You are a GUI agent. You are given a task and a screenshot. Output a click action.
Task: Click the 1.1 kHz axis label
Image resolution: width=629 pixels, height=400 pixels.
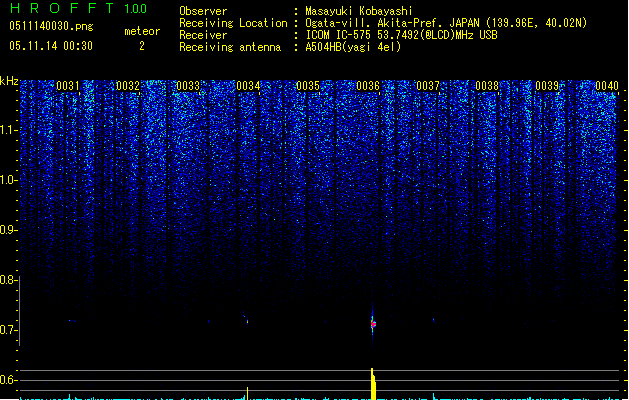coord(8,130)
